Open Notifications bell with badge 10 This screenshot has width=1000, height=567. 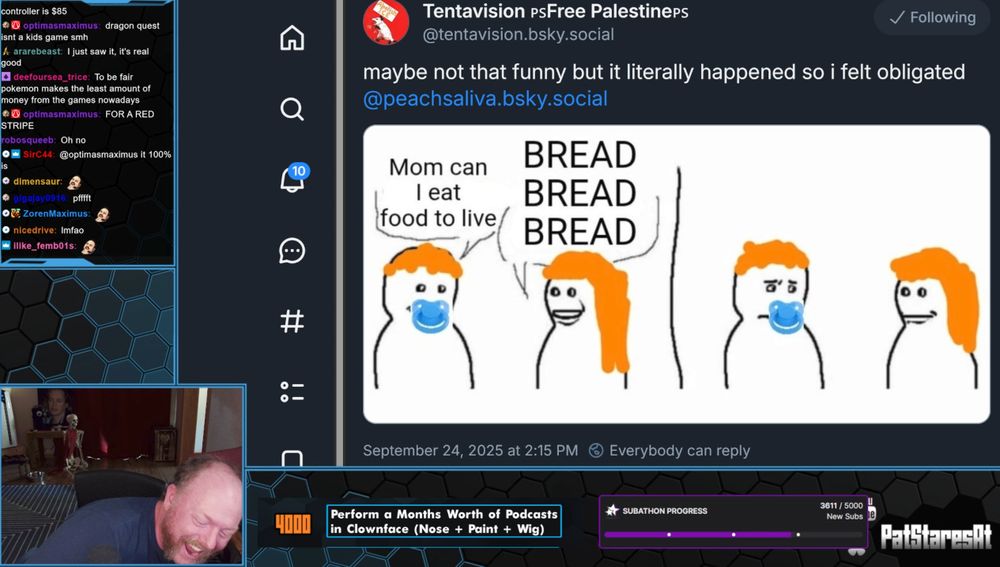tap(293, 178)
